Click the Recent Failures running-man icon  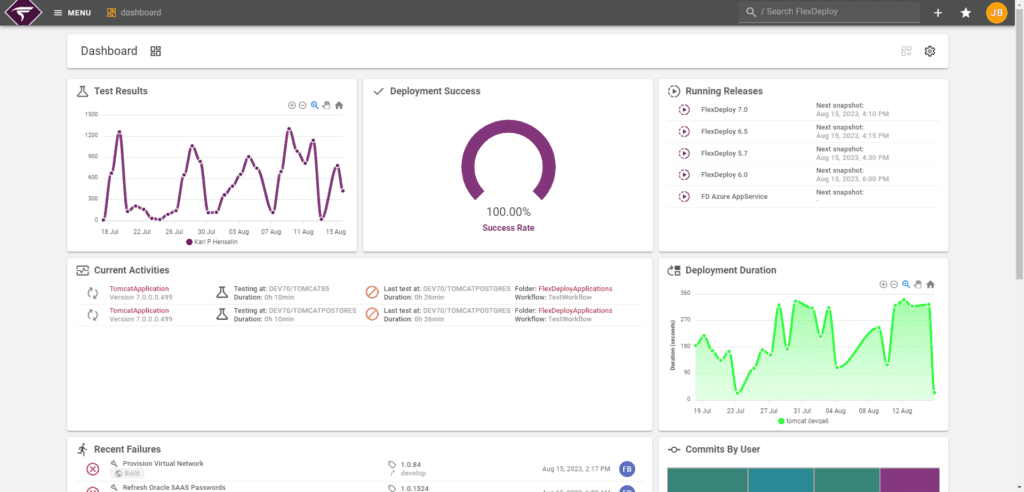82,449
